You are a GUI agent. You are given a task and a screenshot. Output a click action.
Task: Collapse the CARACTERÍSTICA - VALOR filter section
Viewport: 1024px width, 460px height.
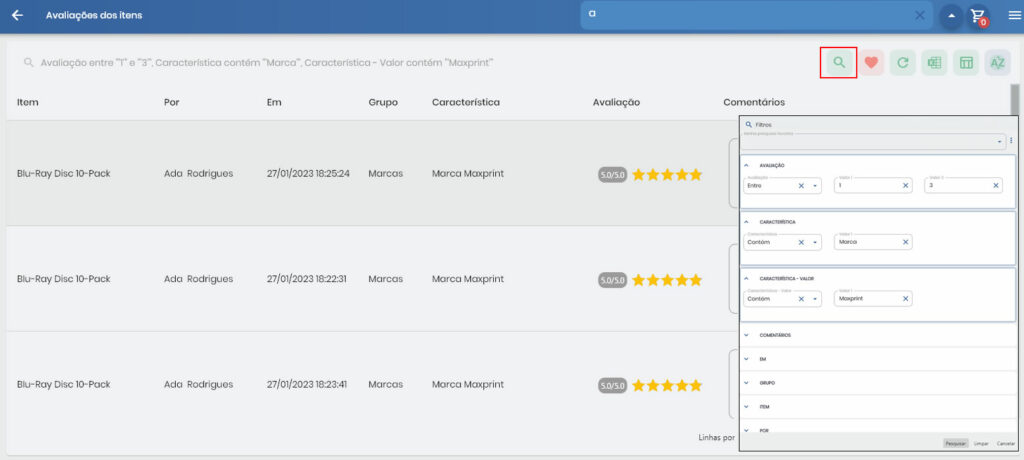[x=746, y=278]
